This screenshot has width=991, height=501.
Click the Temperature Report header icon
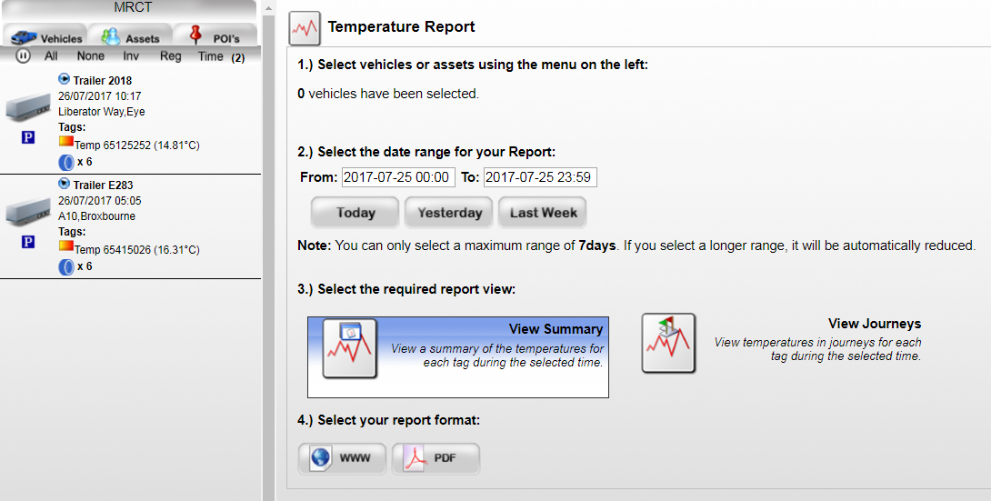pyautogui.click(x=305, y=27)
